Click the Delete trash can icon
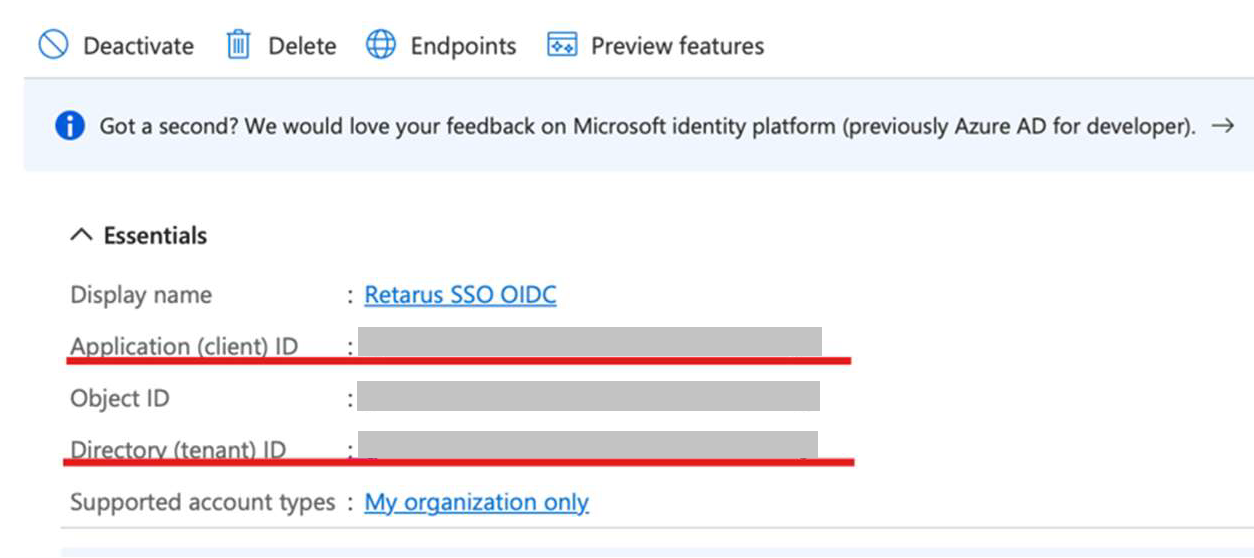 tap(238, 45)
